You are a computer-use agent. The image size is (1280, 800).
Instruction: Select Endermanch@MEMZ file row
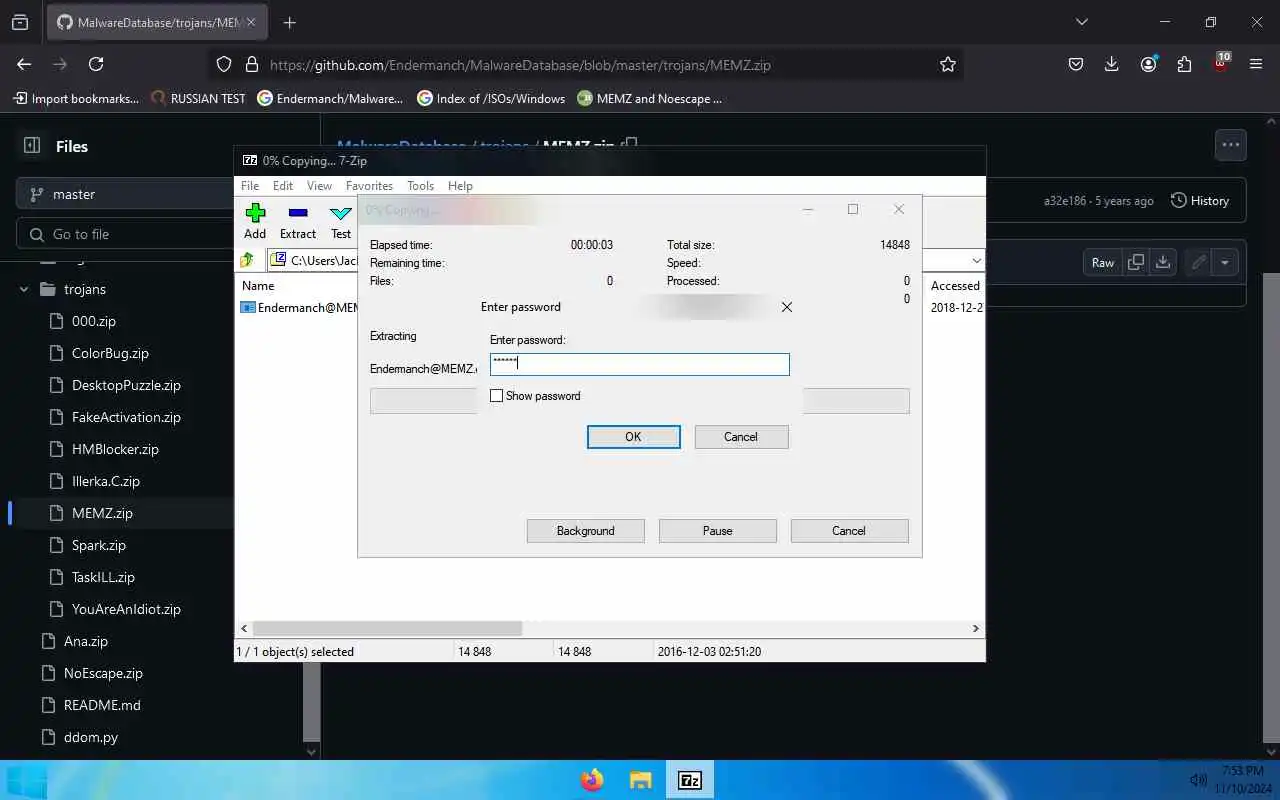click(299, 308)
